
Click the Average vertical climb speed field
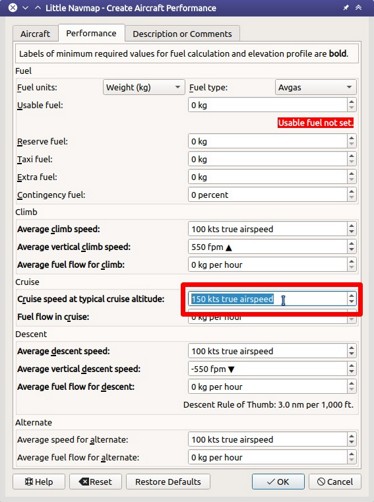click(268, 247)
